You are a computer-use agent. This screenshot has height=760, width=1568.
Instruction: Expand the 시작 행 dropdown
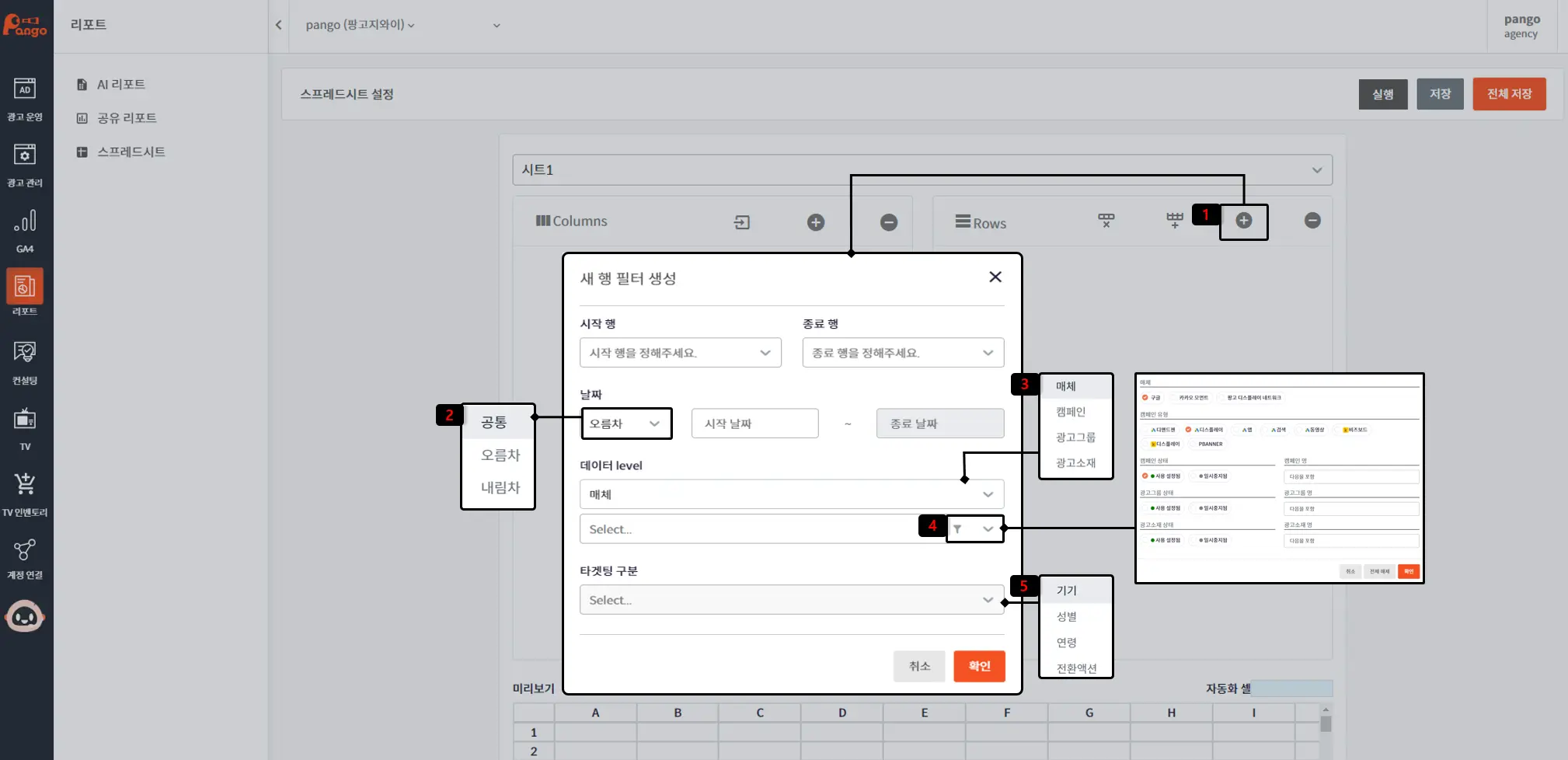(x=680, y=353)
